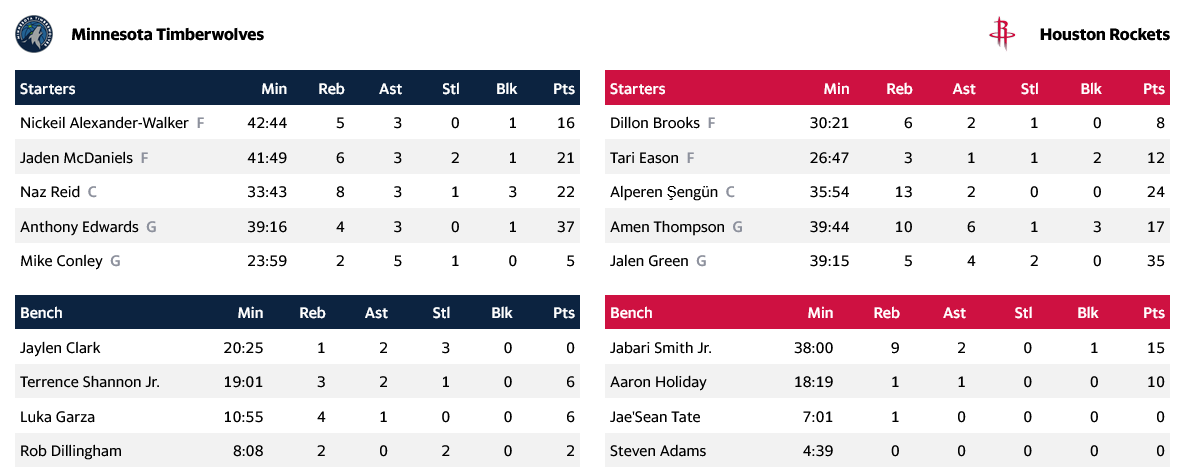Screen dimensions: 1182x471
Task: Select Naz Reid in Timberwolves starters
Action: pos(50,192)
